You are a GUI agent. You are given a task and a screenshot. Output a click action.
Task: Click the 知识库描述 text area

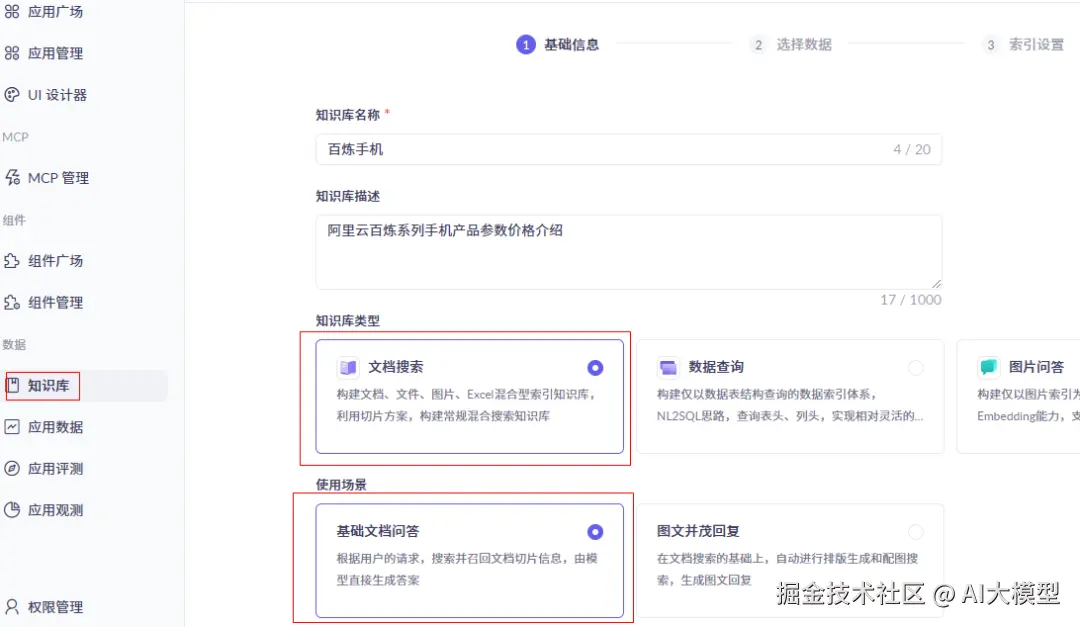(x=628, y=252)
